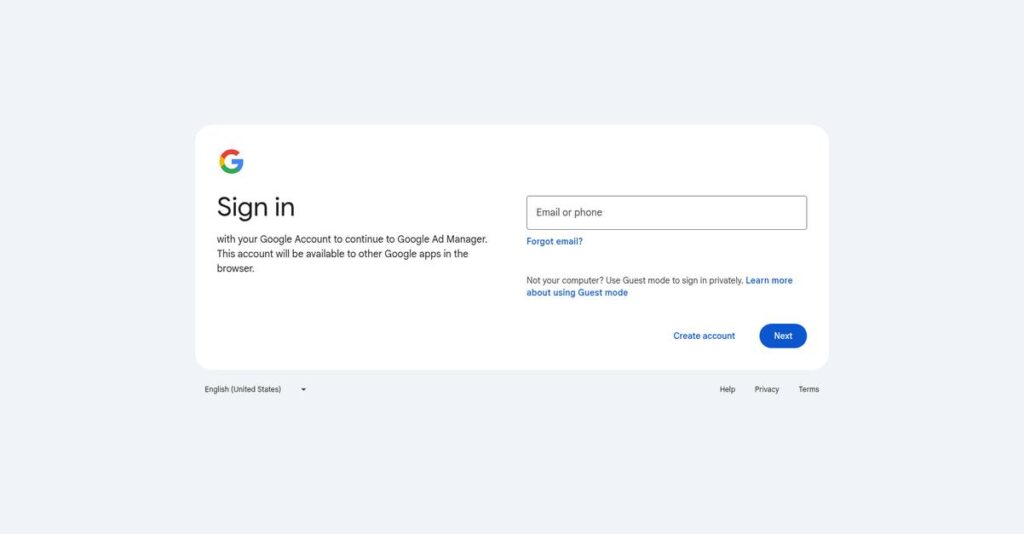Click the blue Next button

(783, 336)
